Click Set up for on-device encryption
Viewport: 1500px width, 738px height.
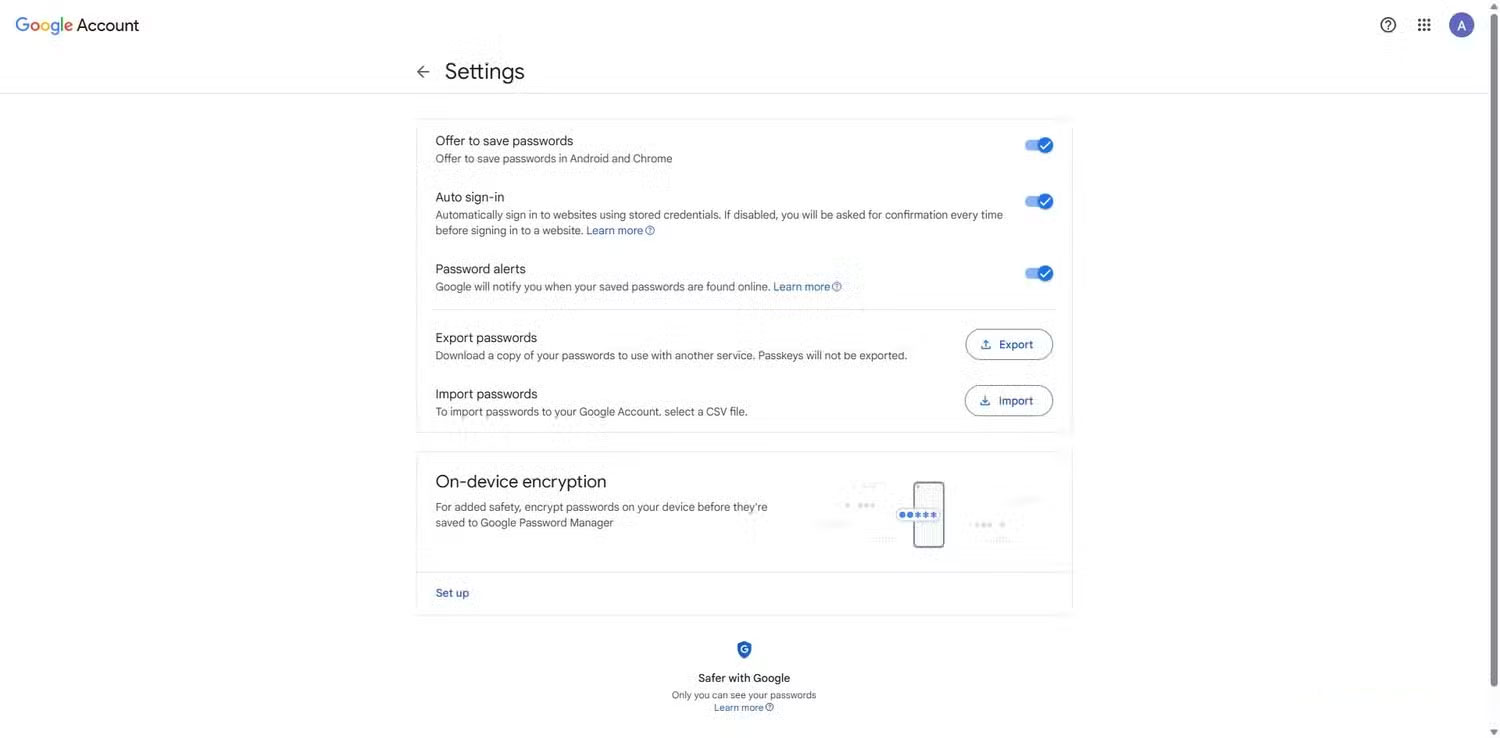click(x=452, y=593)
